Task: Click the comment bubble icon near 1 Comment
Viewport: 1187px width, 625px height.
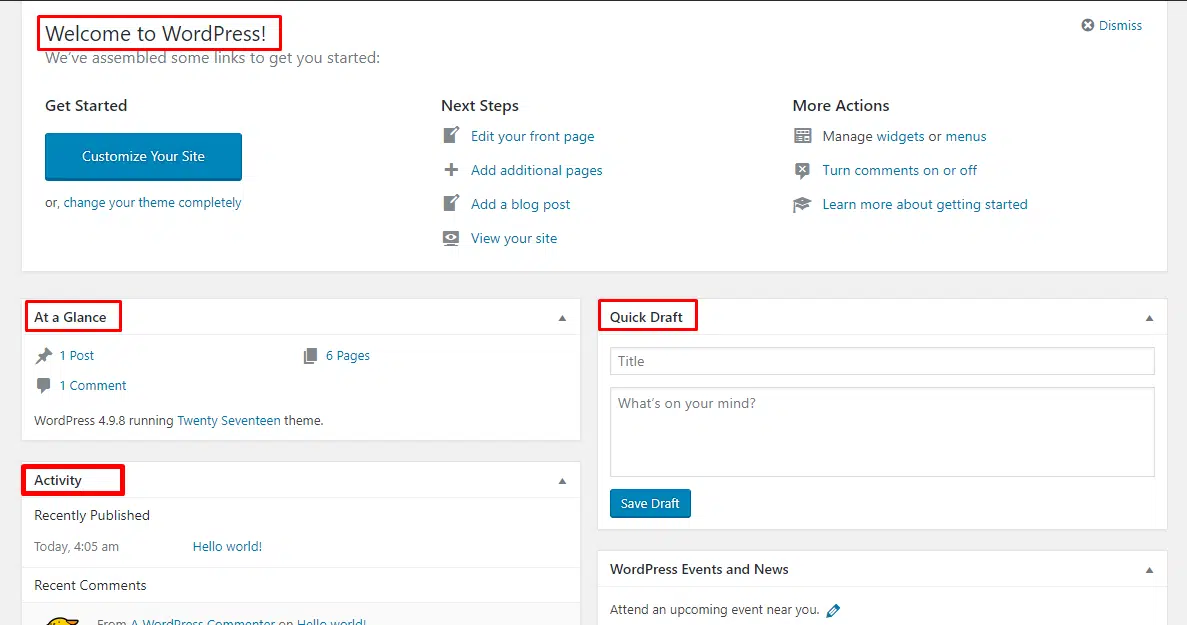Action: 43,385
